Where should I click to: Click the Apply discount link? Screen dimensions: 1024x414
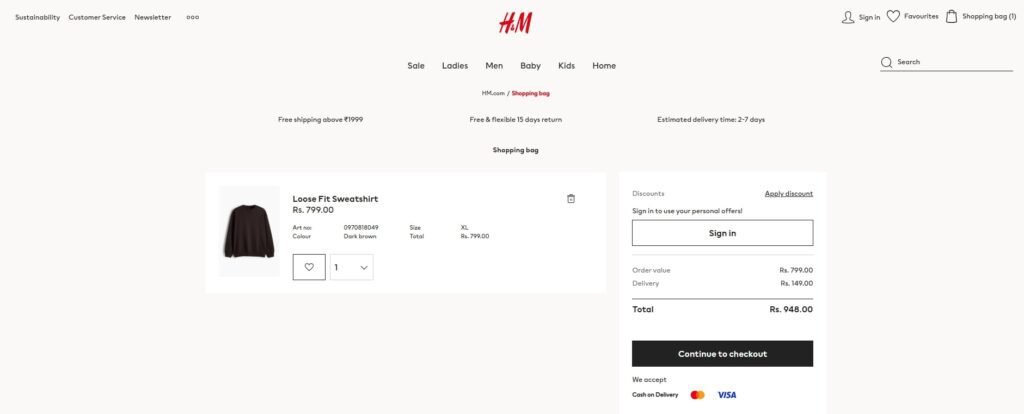pyautogui.click(x=789, y=194)
